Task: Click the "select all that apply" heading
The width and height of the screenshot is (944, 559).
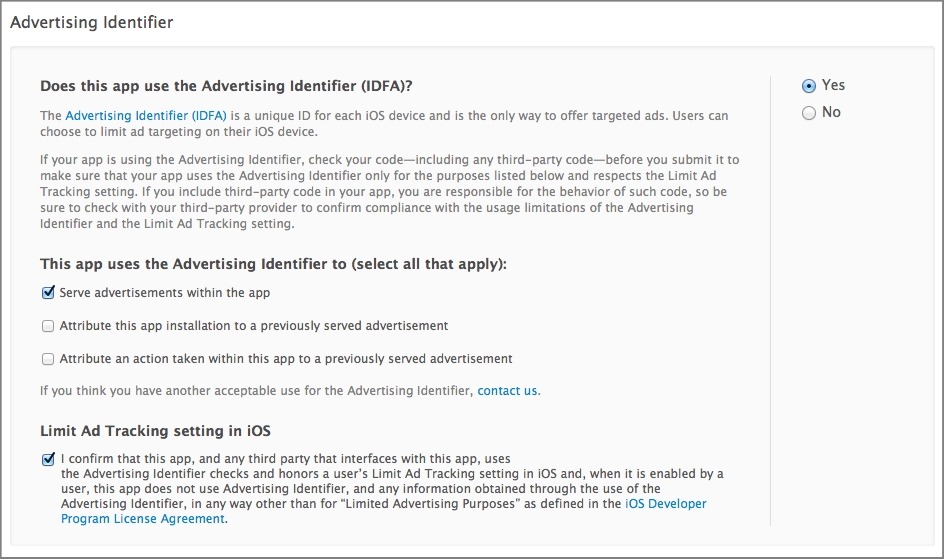Action: [273, 264]
